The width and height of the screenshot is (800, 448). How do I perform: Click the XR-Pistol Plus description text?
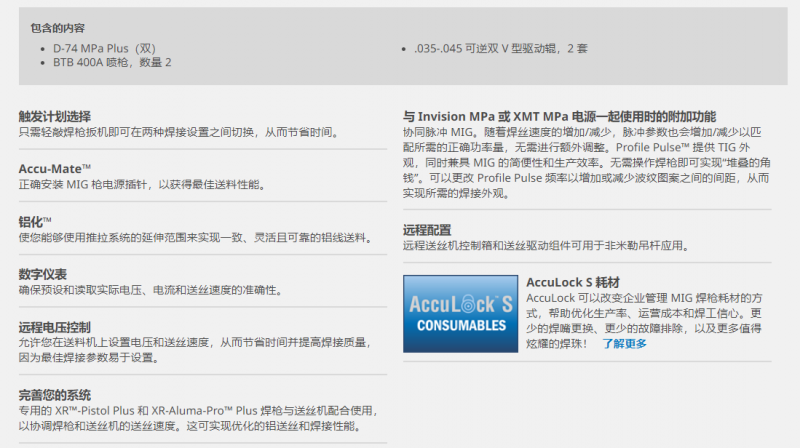(x=198, y=418)
